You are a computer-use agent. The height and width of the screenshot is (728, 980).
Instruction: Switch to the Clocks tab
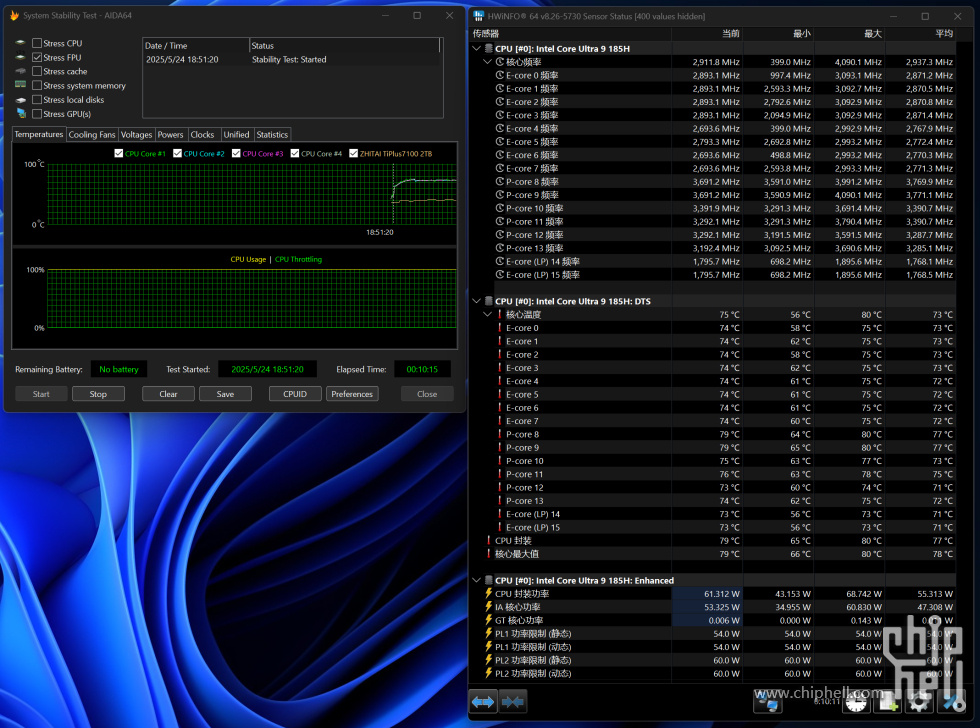click(x=202, y=134)
